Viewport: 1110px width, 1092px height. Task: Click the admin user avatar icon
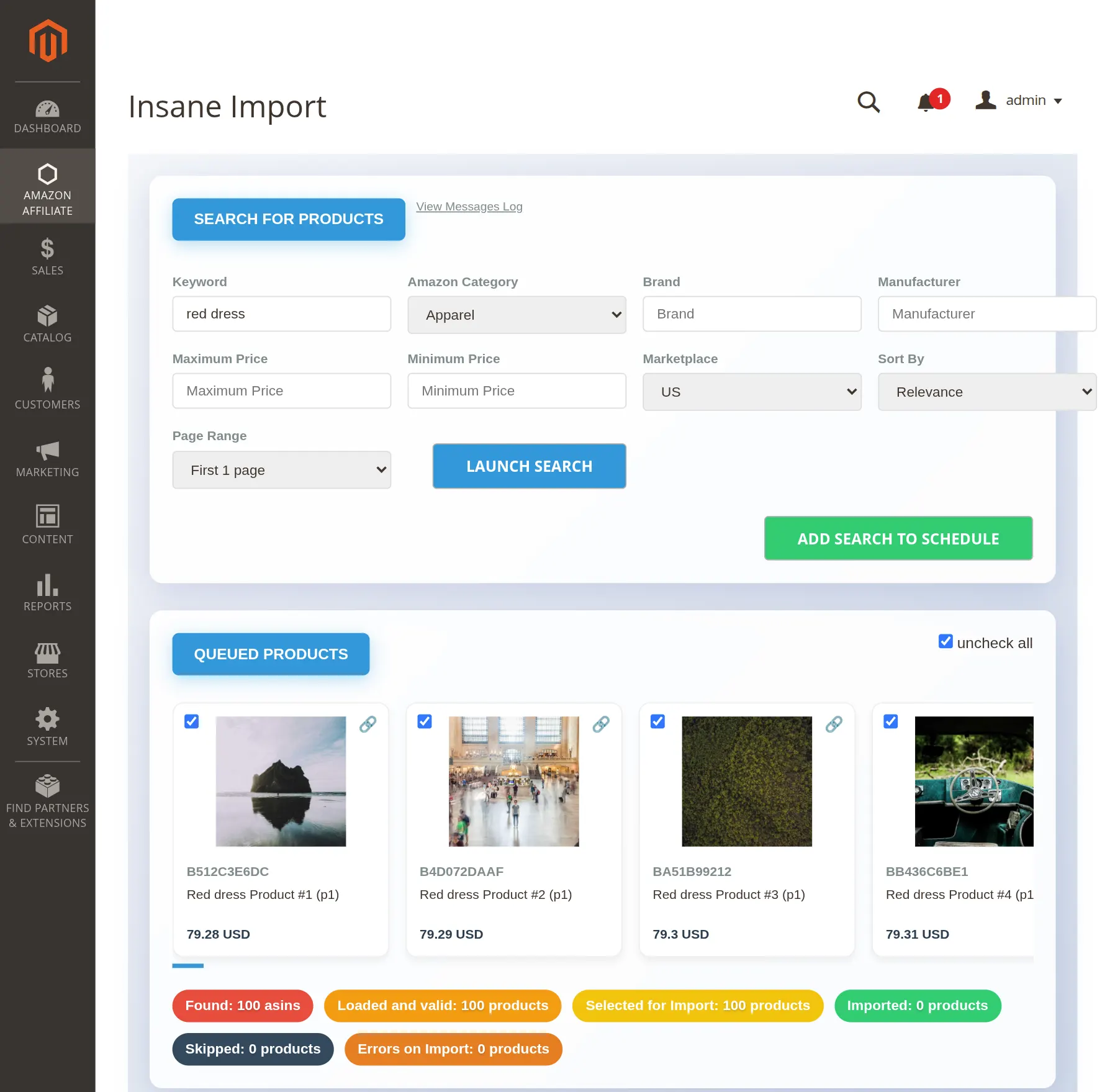pyautogui.click(x=985, y=100)
